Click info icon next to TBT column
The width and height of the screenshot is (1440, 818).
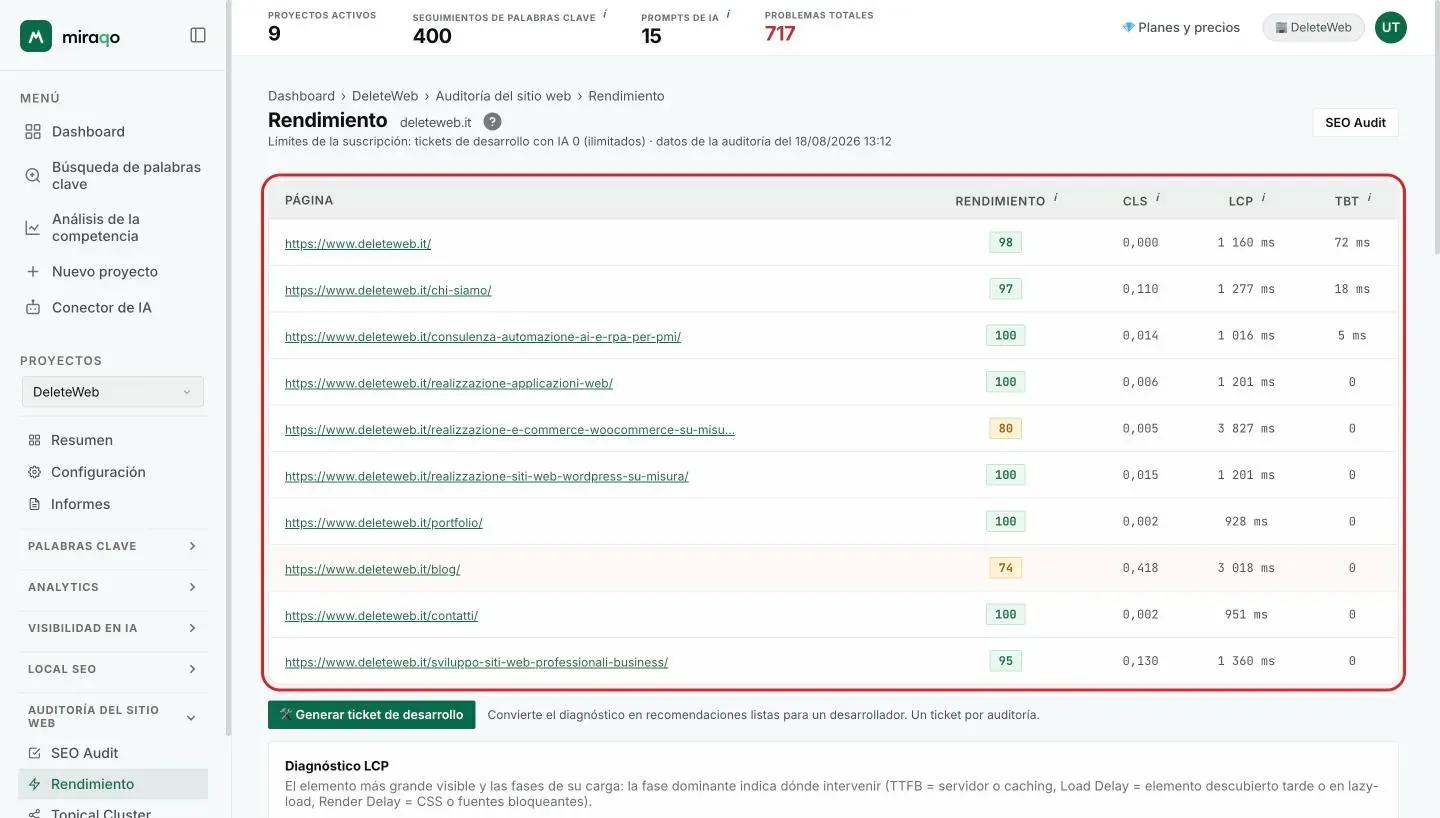[x=1370, y=198]
